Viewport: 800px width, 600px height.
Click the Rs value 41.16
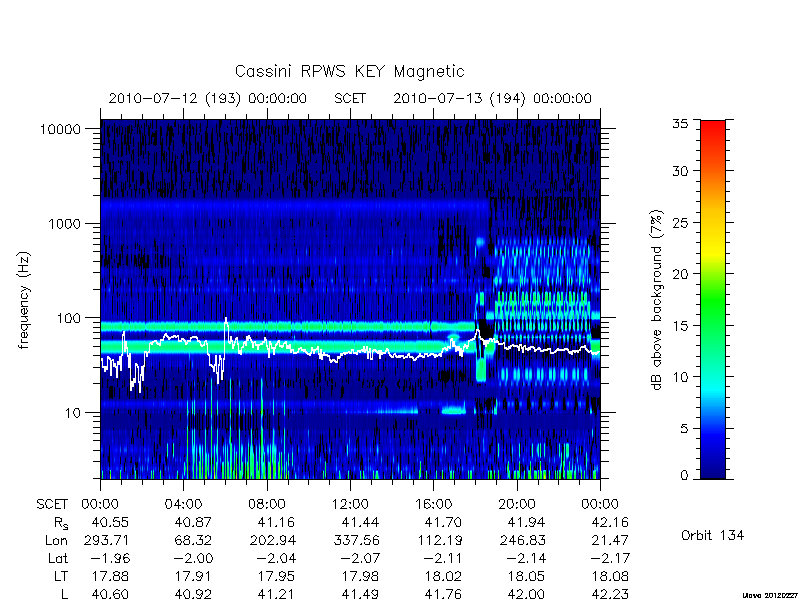[x=277, y=522]
